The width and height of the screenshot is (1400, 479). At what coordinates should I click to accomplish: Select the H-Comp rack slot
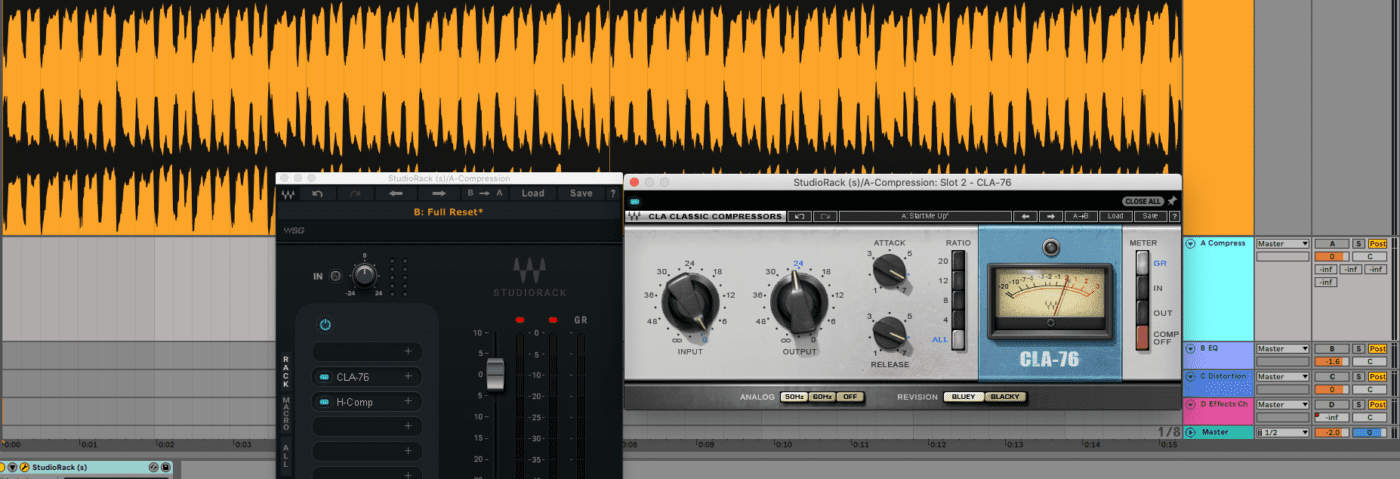click(367, 402)
